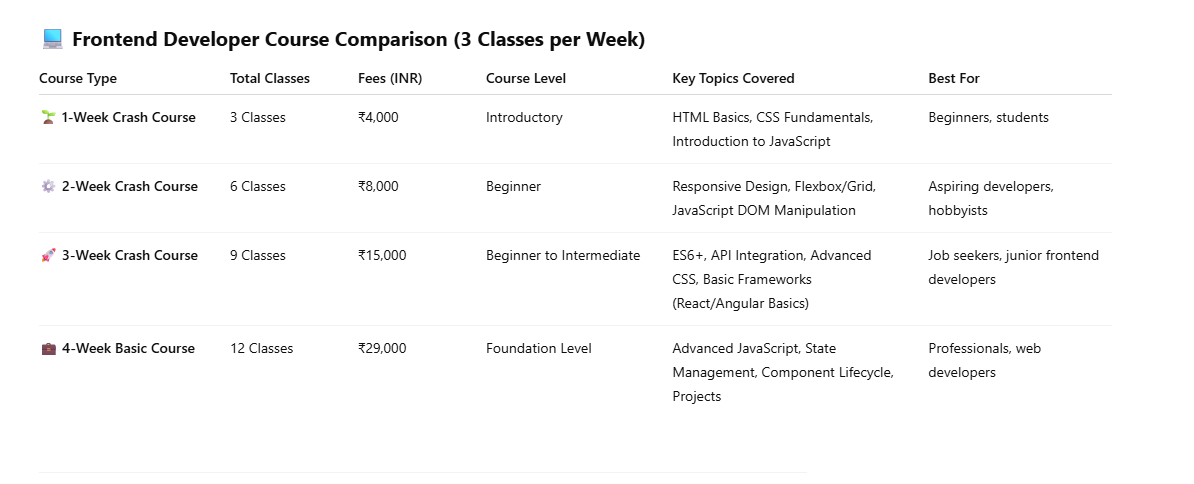The width and height of the screenshot is (1194, 484).
Task: Click the gear icon beside 2-Week Crash Course
Action: pyautogui.click(x=48, y=186)
